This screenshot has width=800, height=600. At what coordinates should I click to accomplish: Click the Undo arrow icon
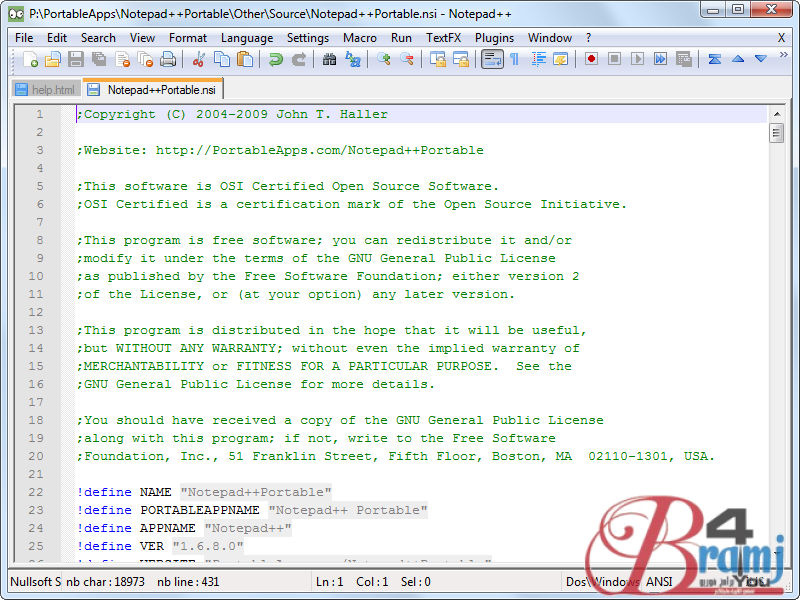click(273, 60)
